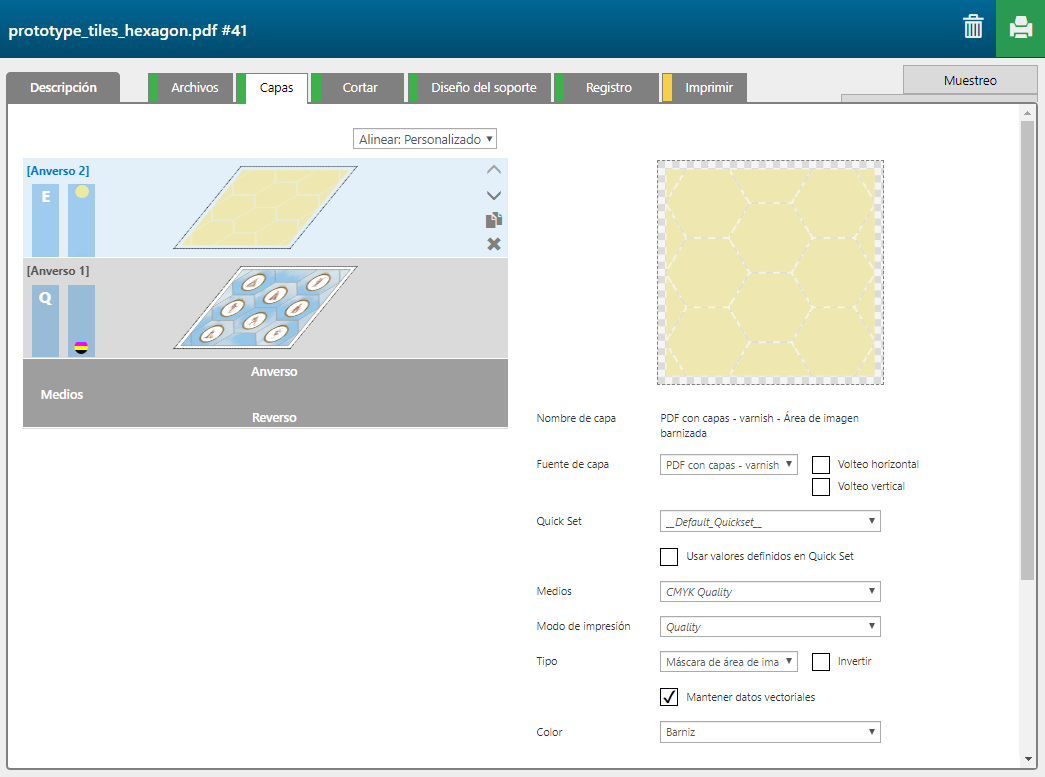
Task: Move the Anverso 2 layer up
Action: [x=494, y=170]
